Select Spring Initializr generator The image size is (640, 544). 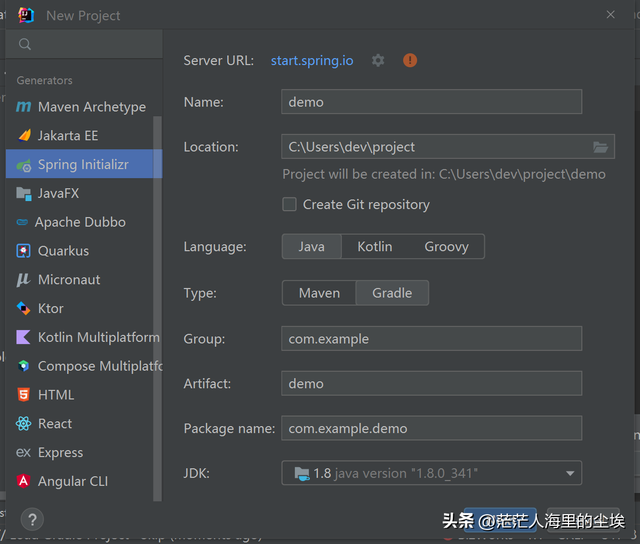[84, 164]
